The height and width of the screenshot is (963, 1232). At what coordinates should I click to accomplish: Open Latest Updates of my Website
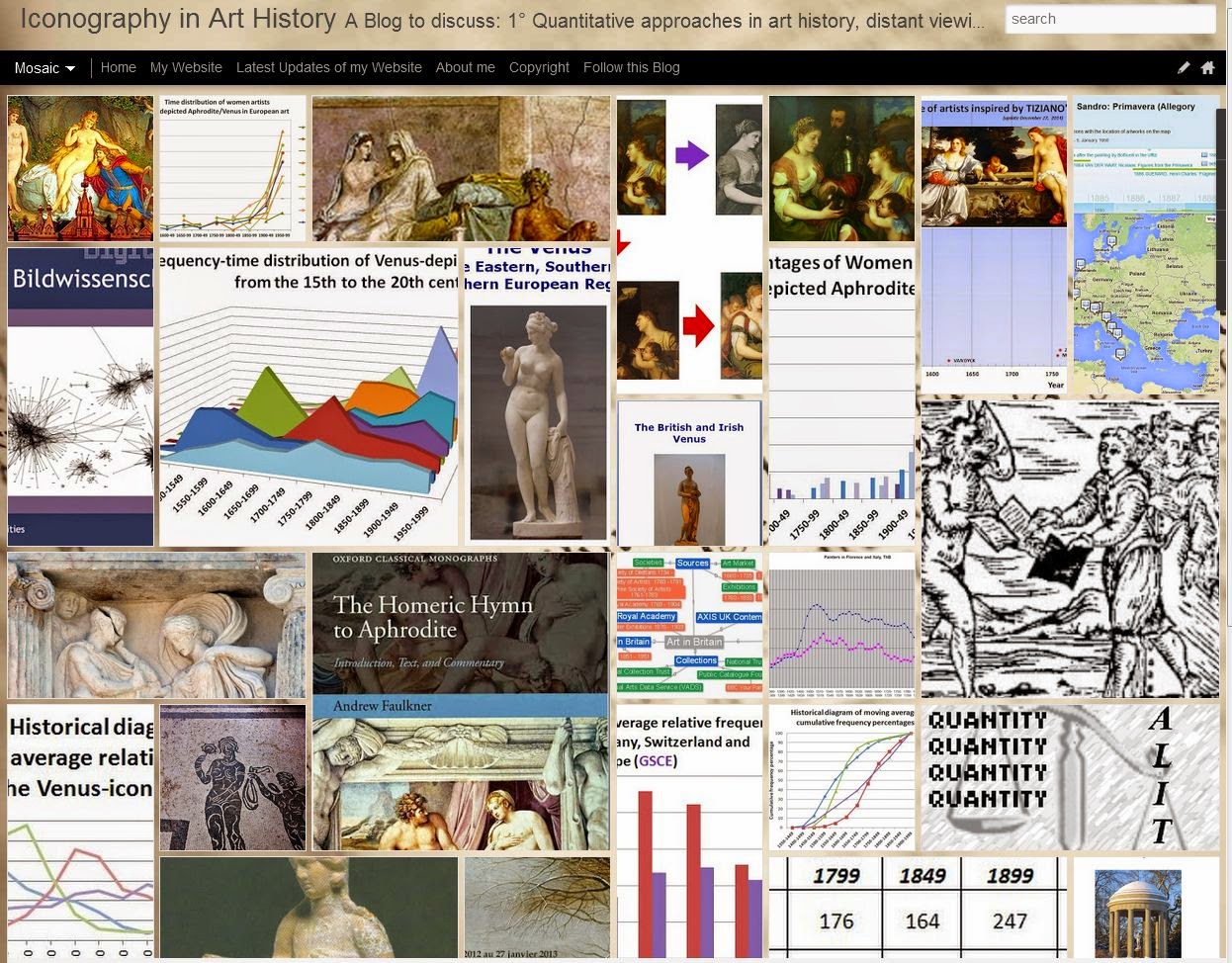328,67
